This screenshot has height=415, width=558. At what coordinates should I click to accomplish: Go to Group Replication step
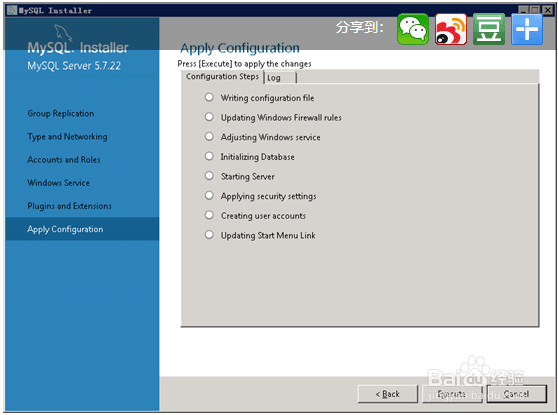pos(61,114)
